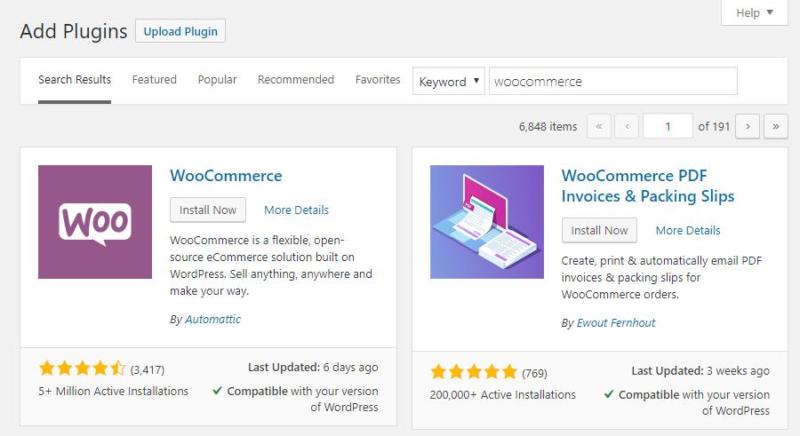
Task: Click the Automattic author link
Action: [213, 320]
